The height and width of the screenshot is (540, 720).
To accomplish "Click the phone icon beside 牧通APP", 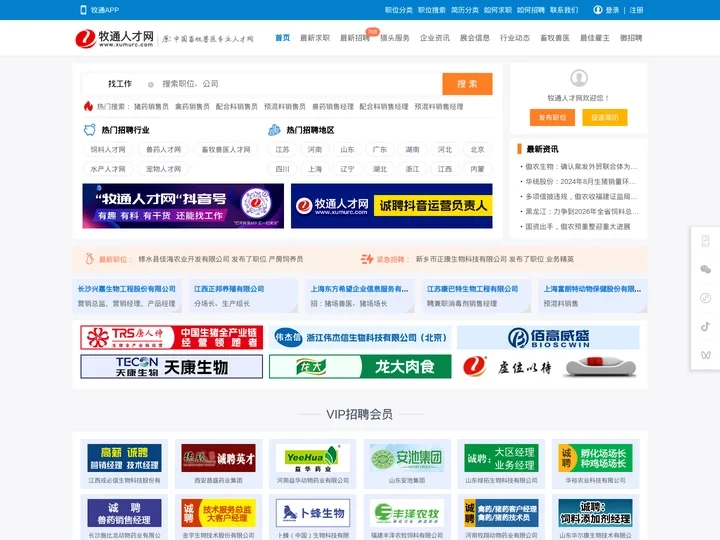I will tap(83, 10).
